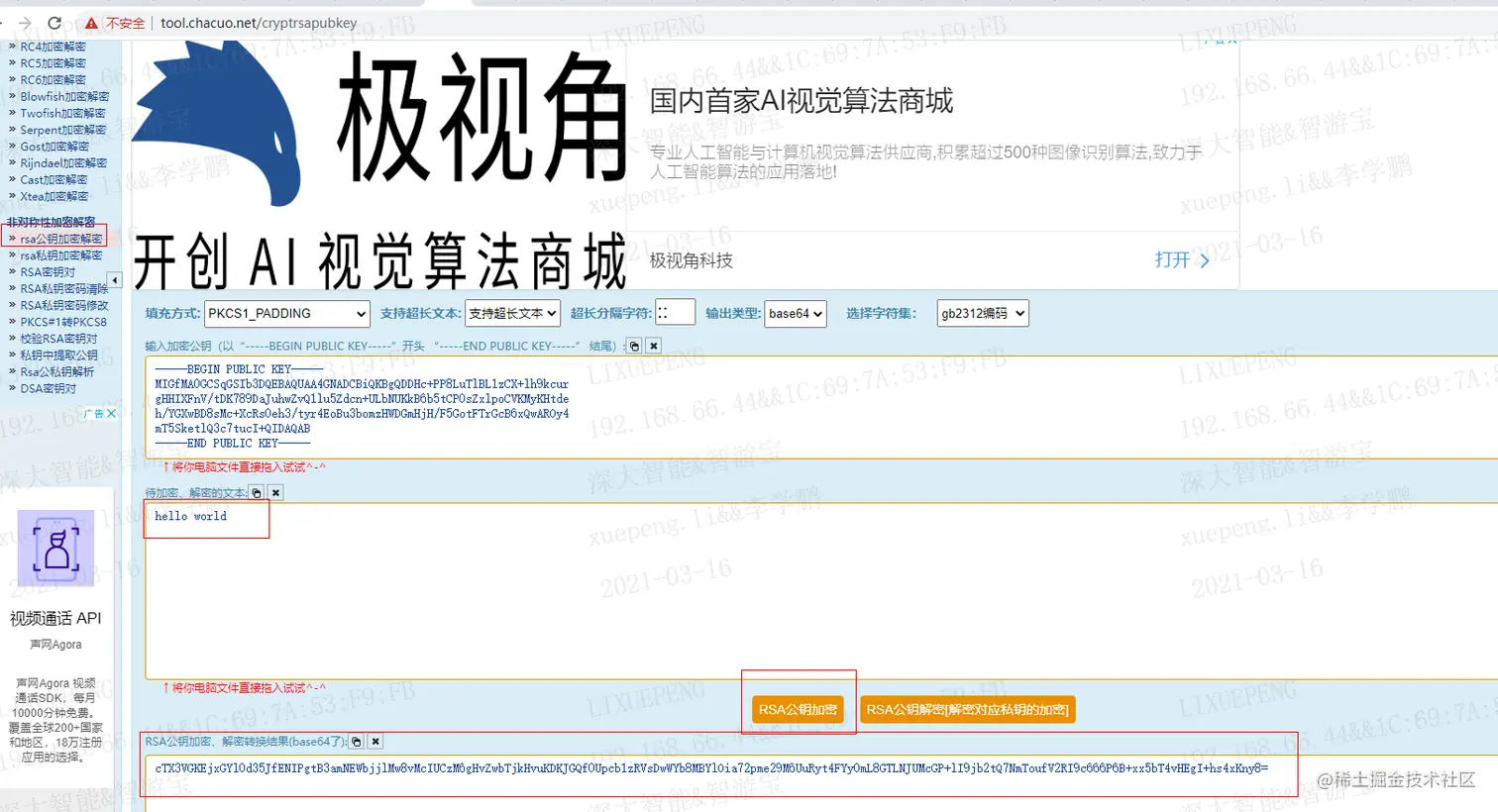This screenshot has height=812, width=1498.
Task: Open the 输出类型 base64 dropdown
Action: (797, 313)
